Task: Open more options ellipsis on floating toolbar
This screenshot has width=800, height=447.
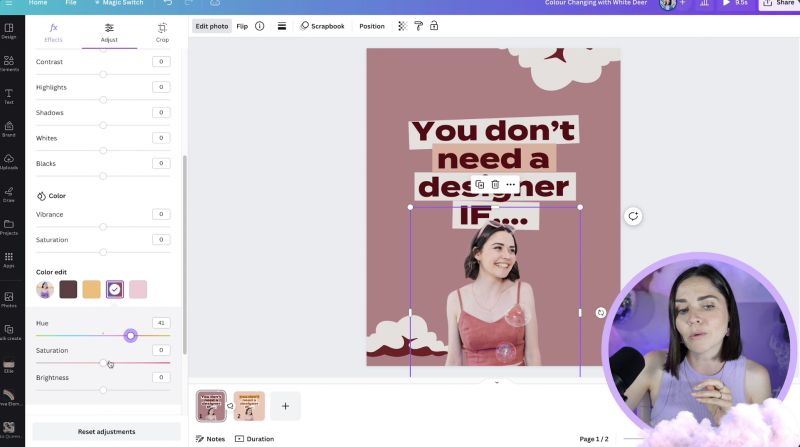Action: tap(511, 184)
